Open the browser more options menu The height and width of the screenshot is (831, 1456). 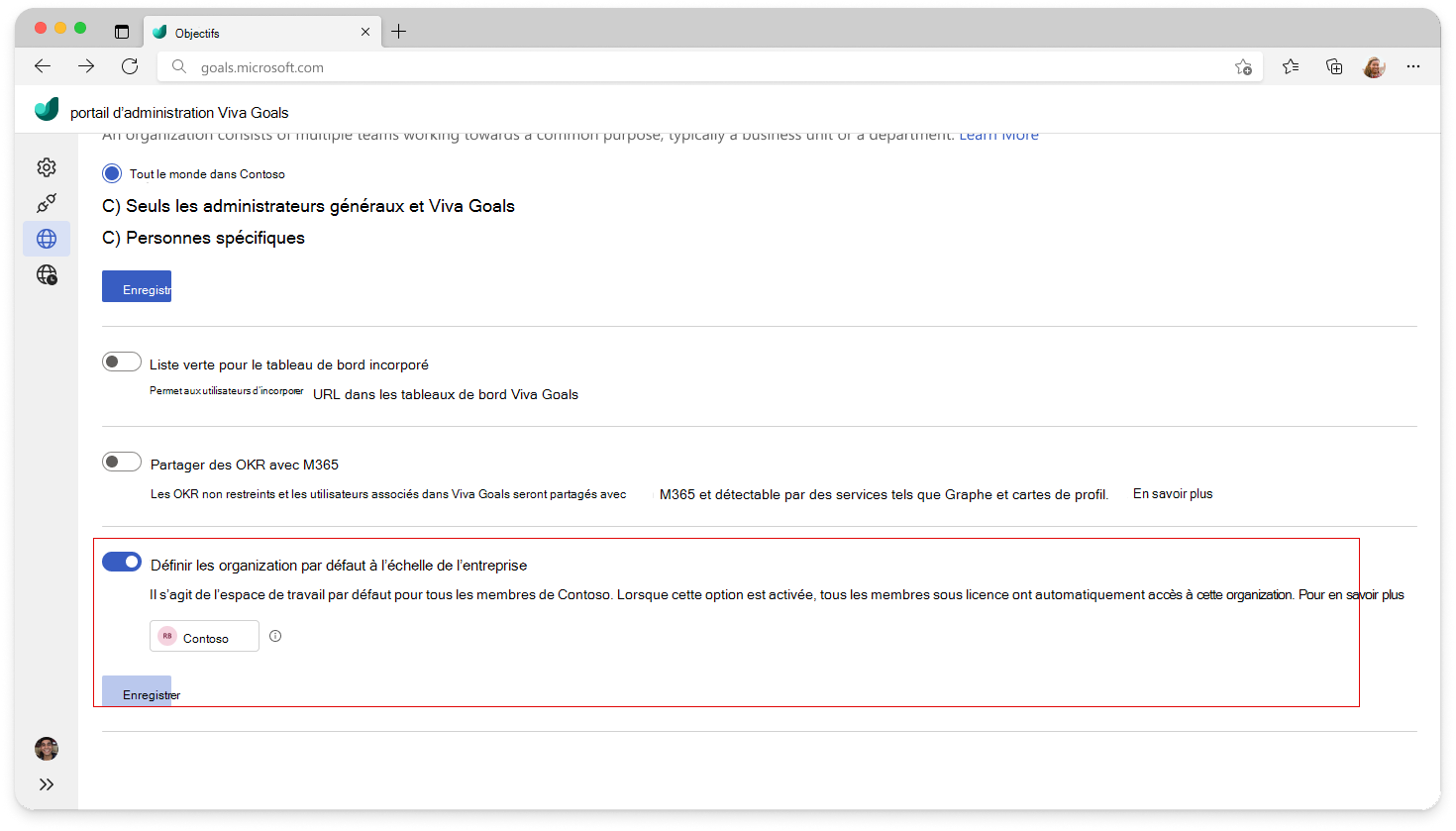point(1413,66)
